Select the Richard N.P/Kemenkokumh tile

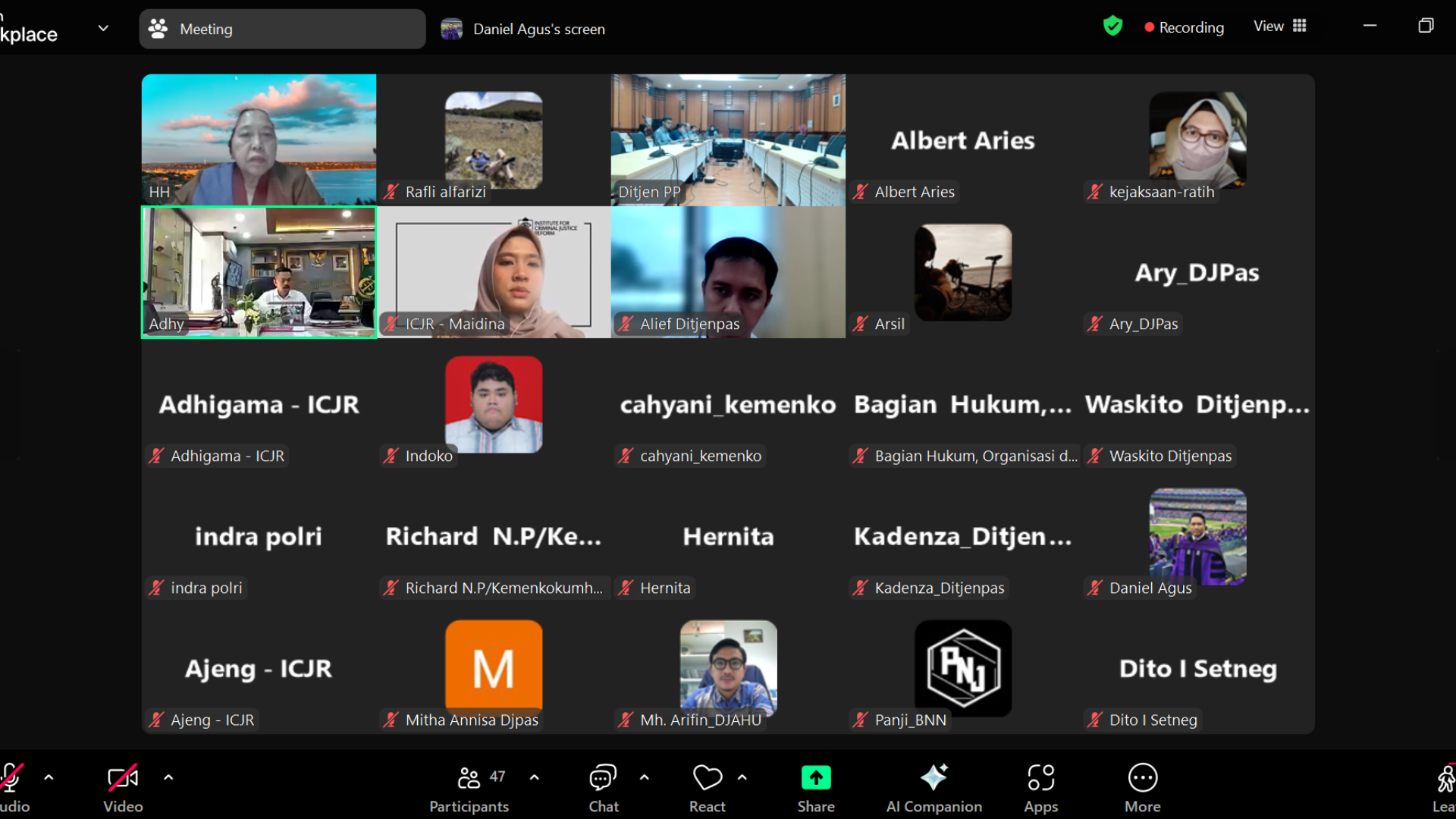point(494,536)
